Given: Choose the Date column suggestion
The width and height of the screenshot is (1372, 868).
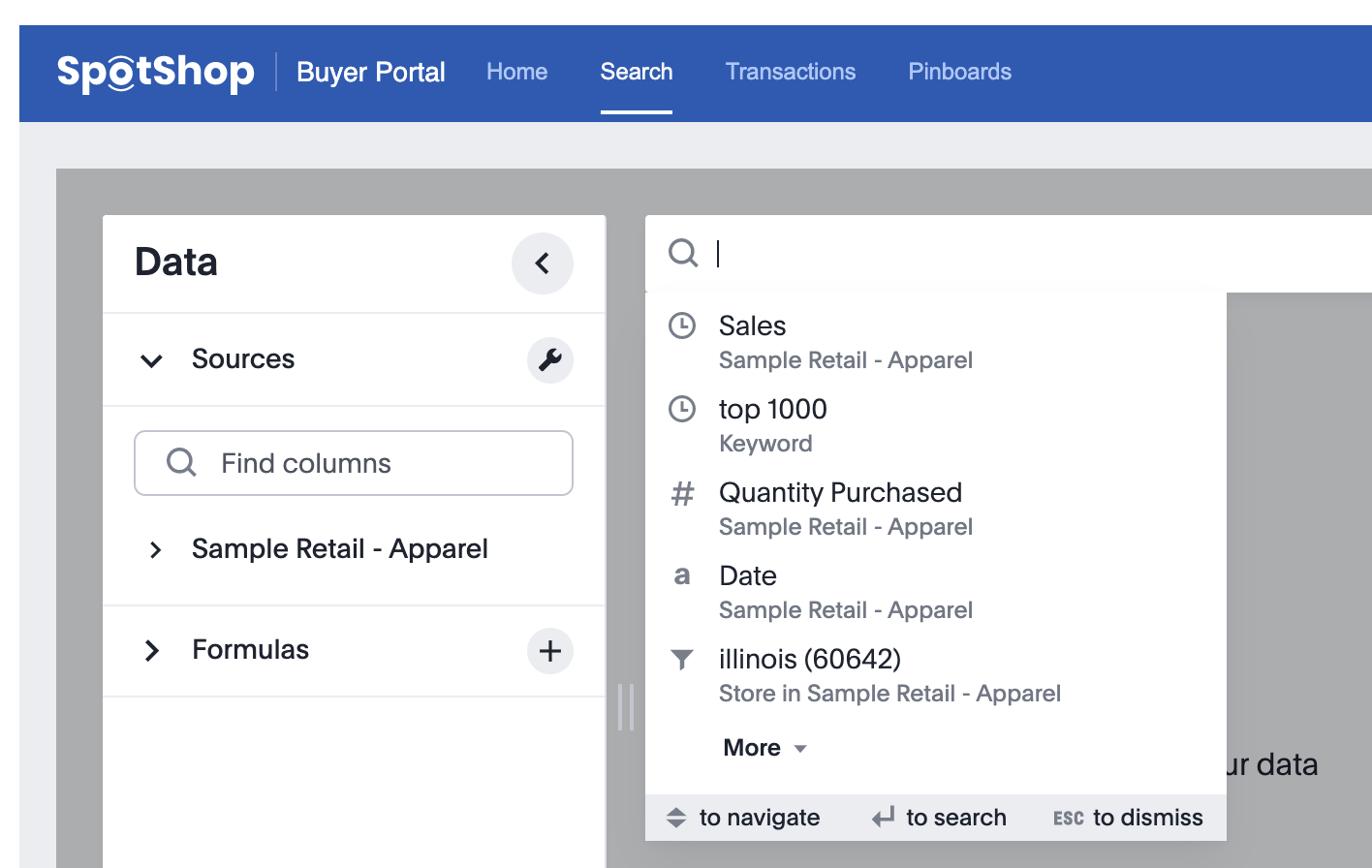Looking at the screenshot, I should pyautogui.click(x=748, y=576).
